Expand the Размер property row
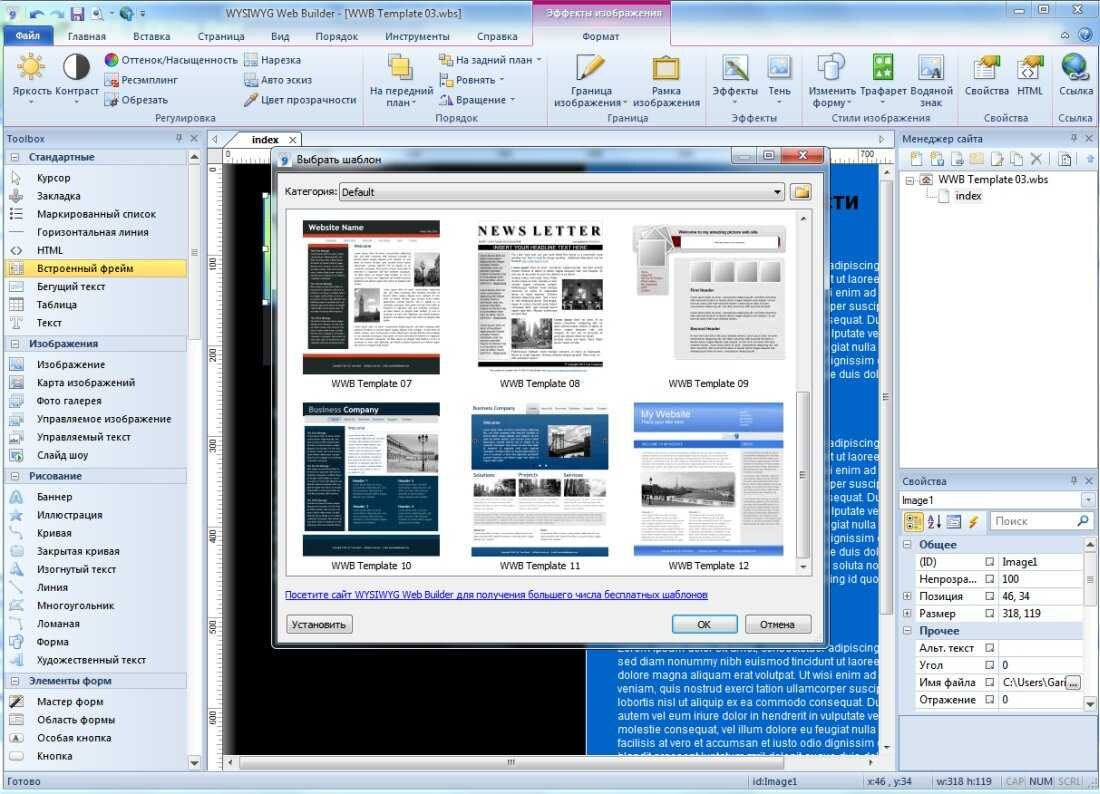Screen dimensions: 1100x794 [907, 613]
